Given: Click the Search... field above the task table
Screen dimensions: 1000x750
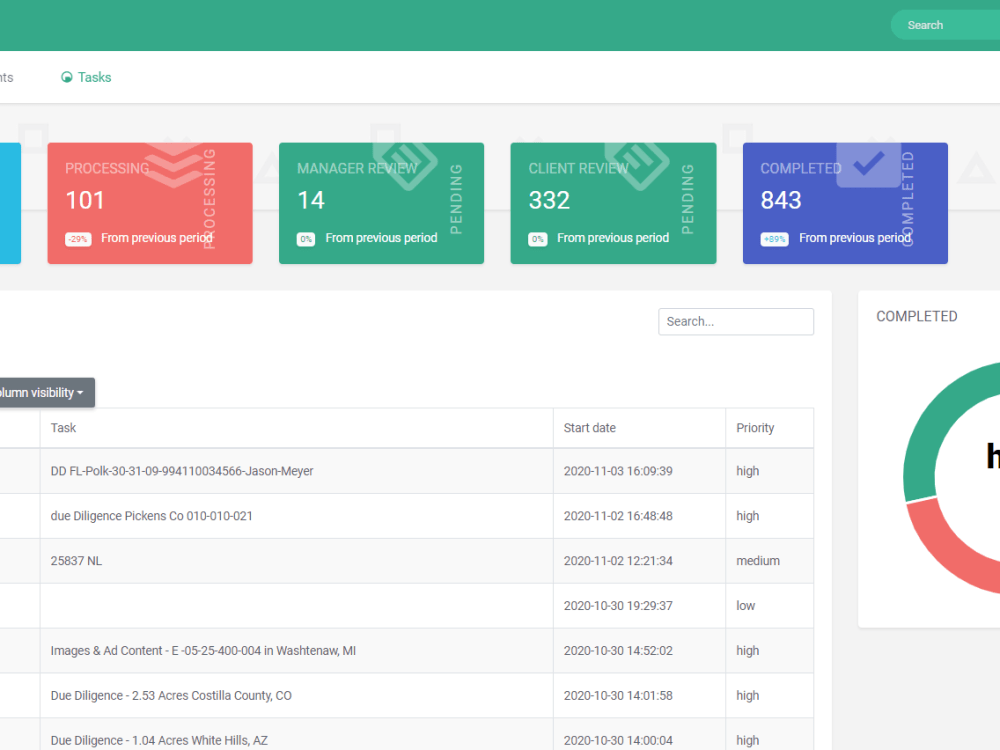Looking at the screenshot, I should [736, 321].
